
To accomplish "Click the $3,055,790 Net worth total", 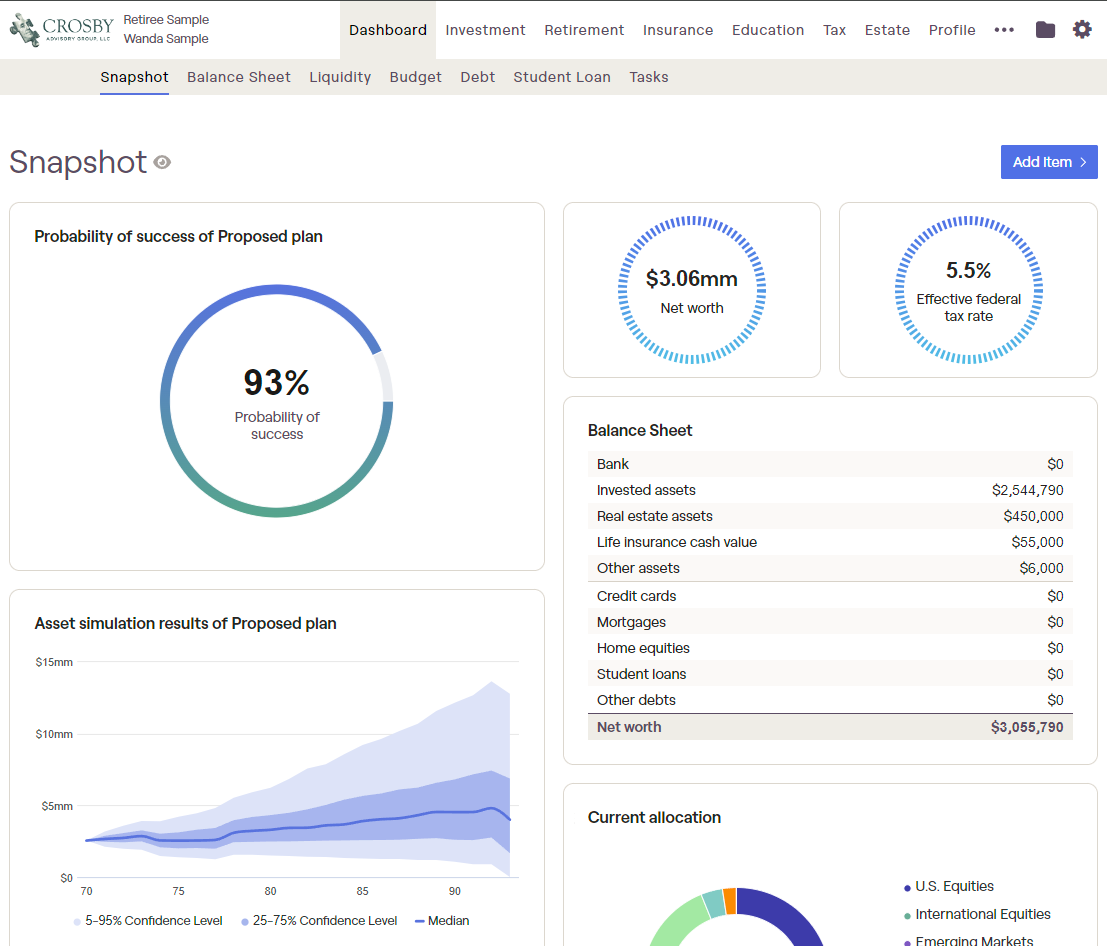I will [x=1027, y=727].
